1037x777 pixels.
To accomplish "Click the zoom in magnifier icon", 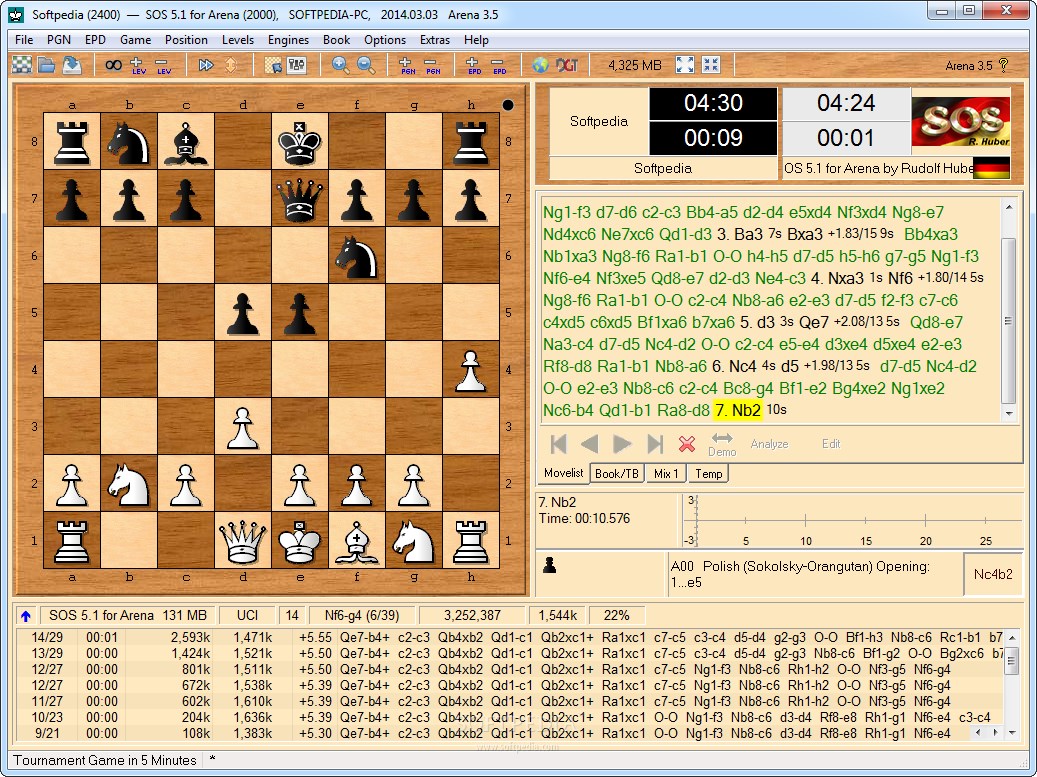I will 341,65.
